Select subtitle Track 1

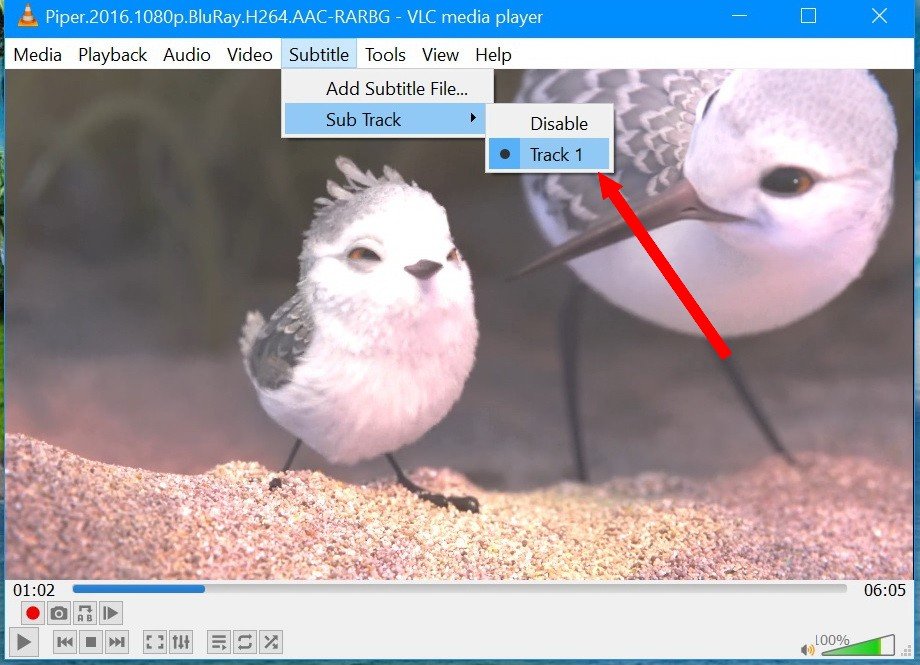coord(550,154)
